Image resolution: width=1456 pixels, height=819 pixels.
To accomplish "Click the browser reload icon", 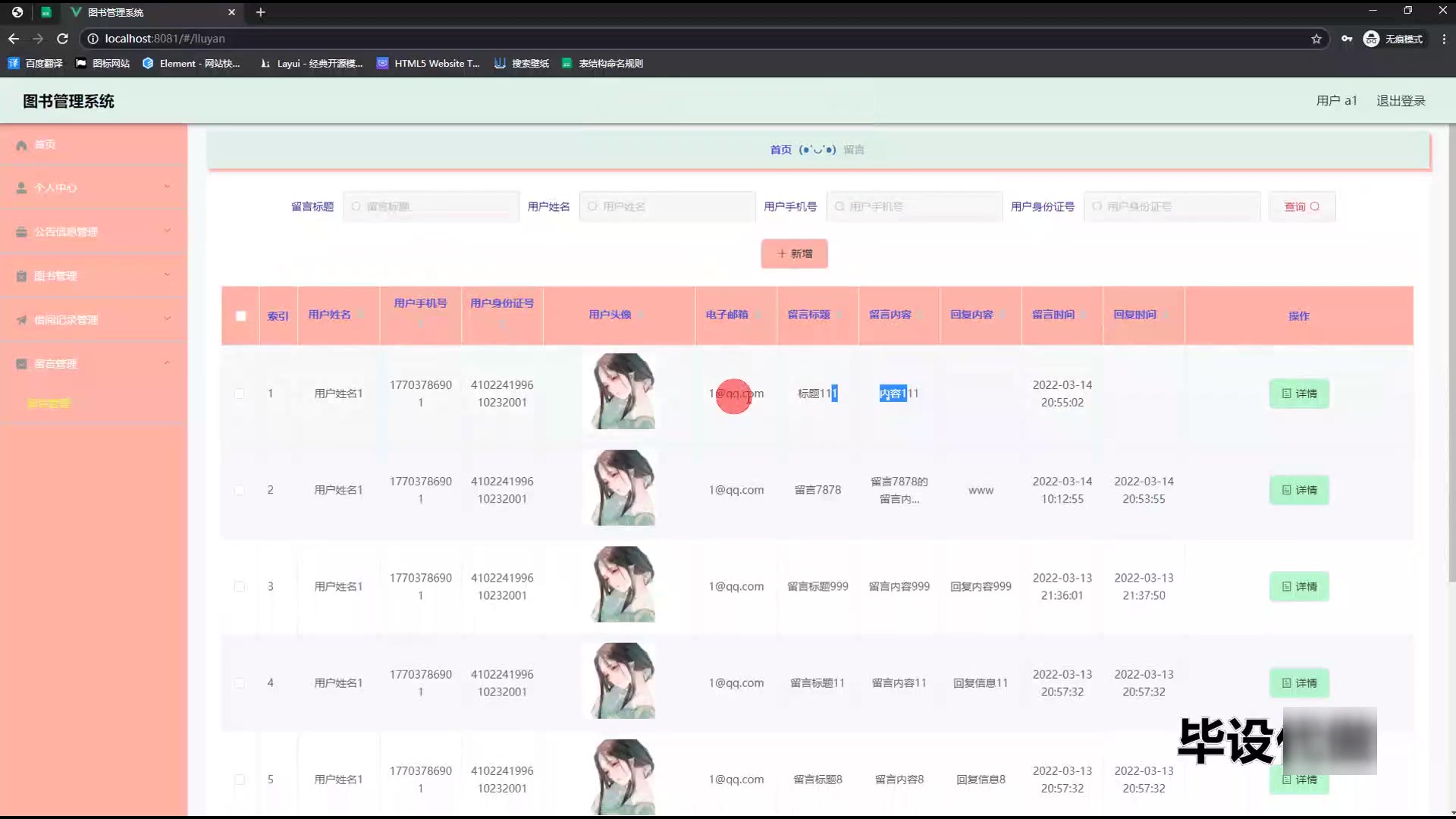I will point(63,39).
